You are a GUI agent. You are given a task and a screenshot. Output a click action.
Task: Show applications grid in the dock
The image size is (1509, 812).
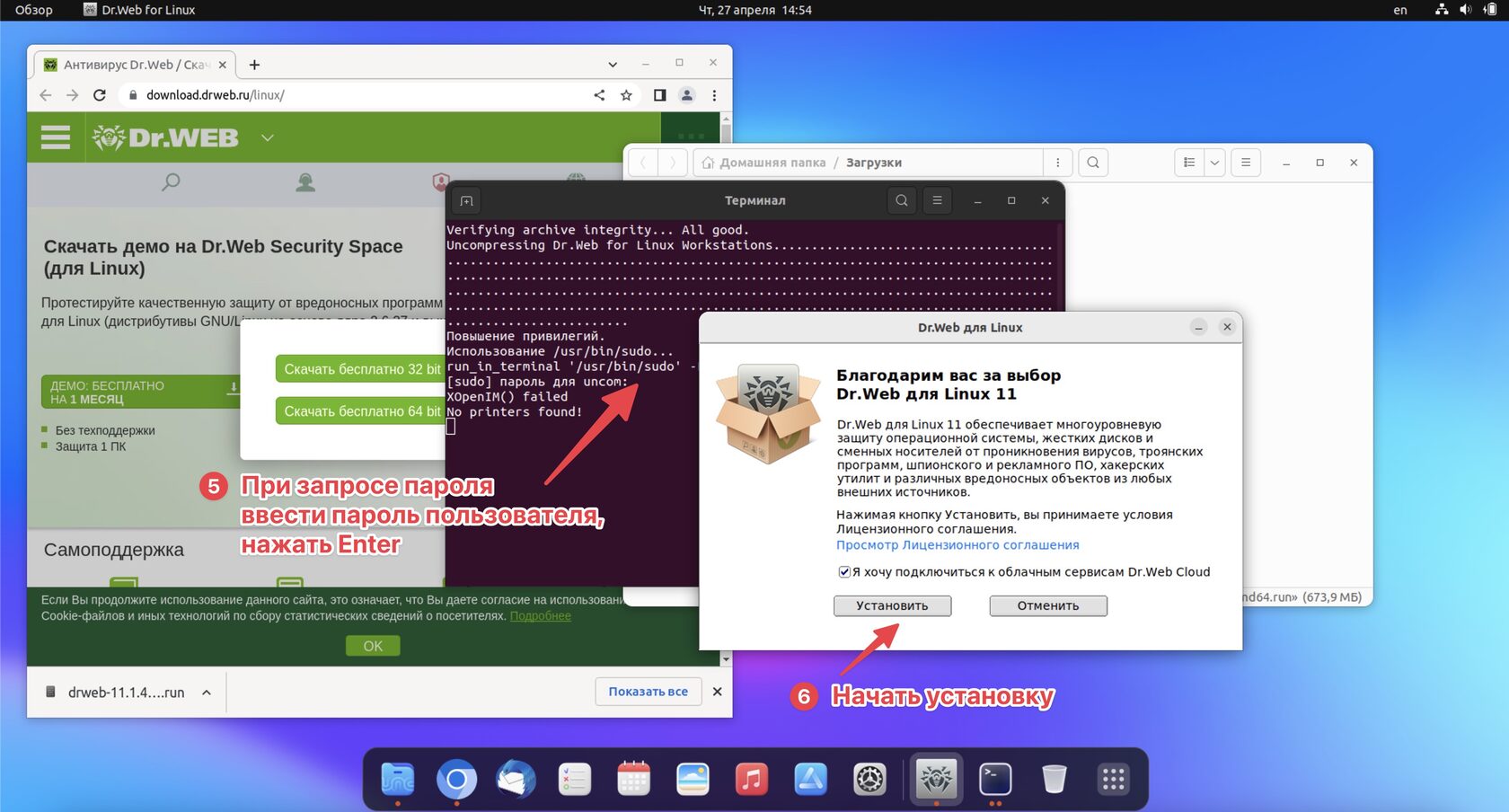(1114, 779)
